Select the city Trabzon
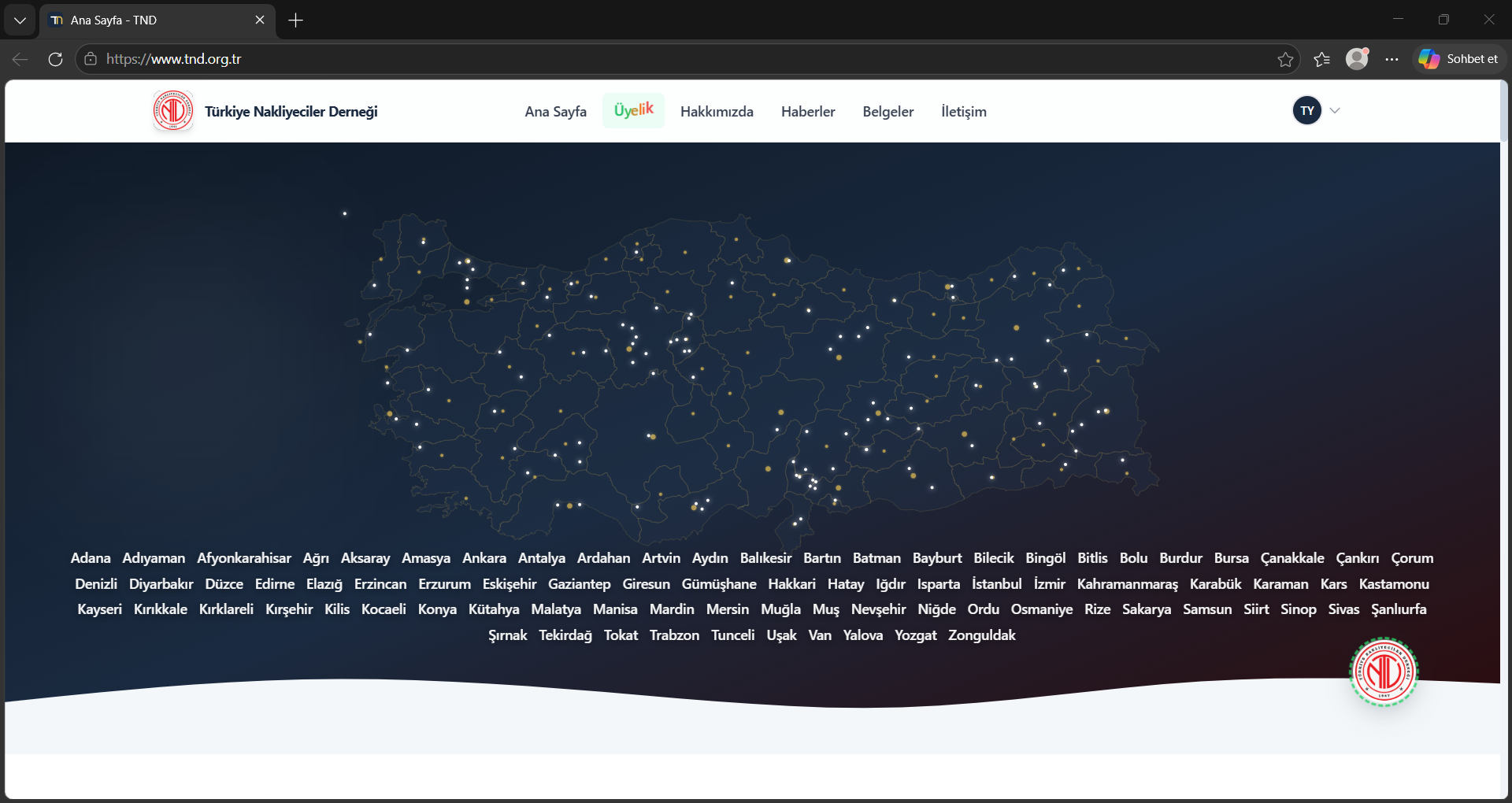The width and height of the screenshot is (1512, 803). (674, 635)
